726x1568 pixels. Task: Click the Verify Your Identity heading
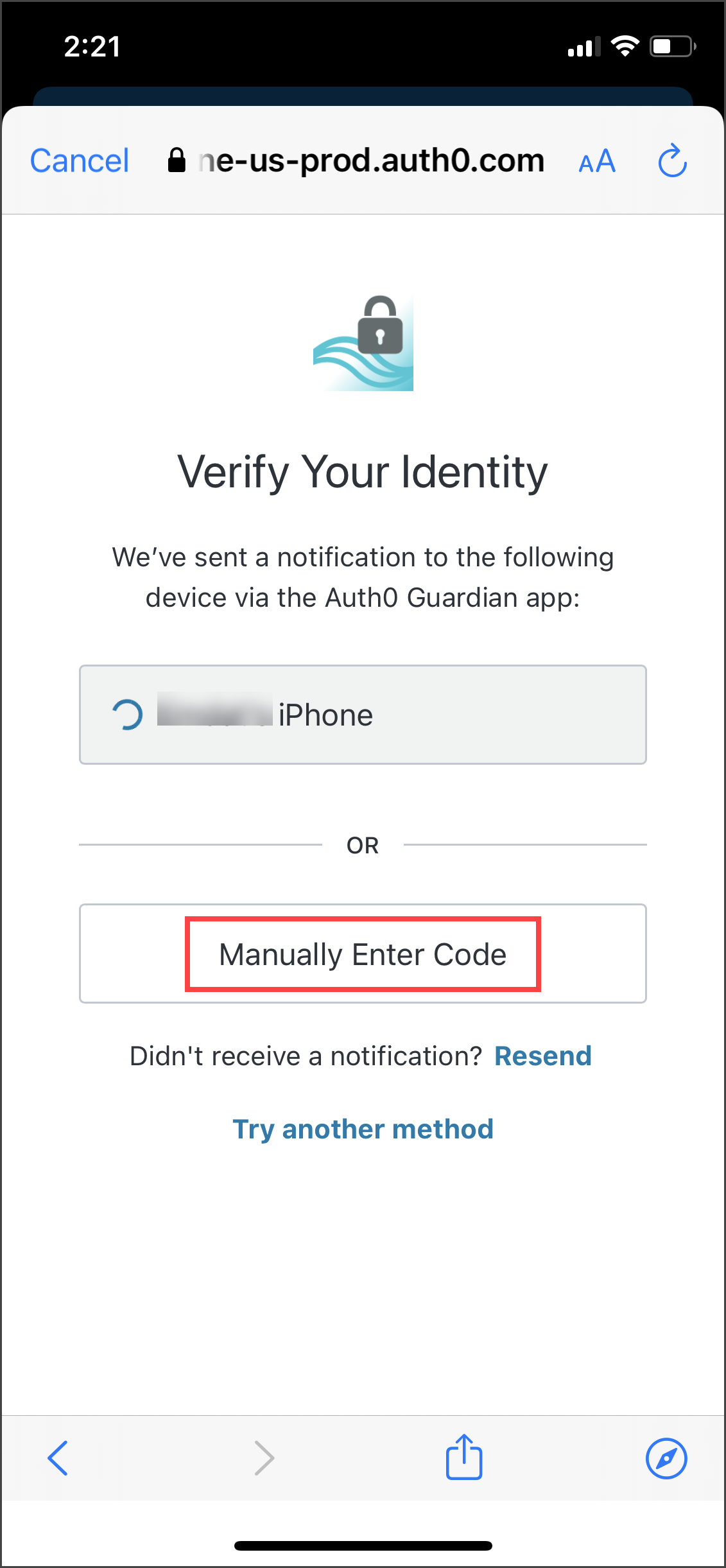pos(363,472)
